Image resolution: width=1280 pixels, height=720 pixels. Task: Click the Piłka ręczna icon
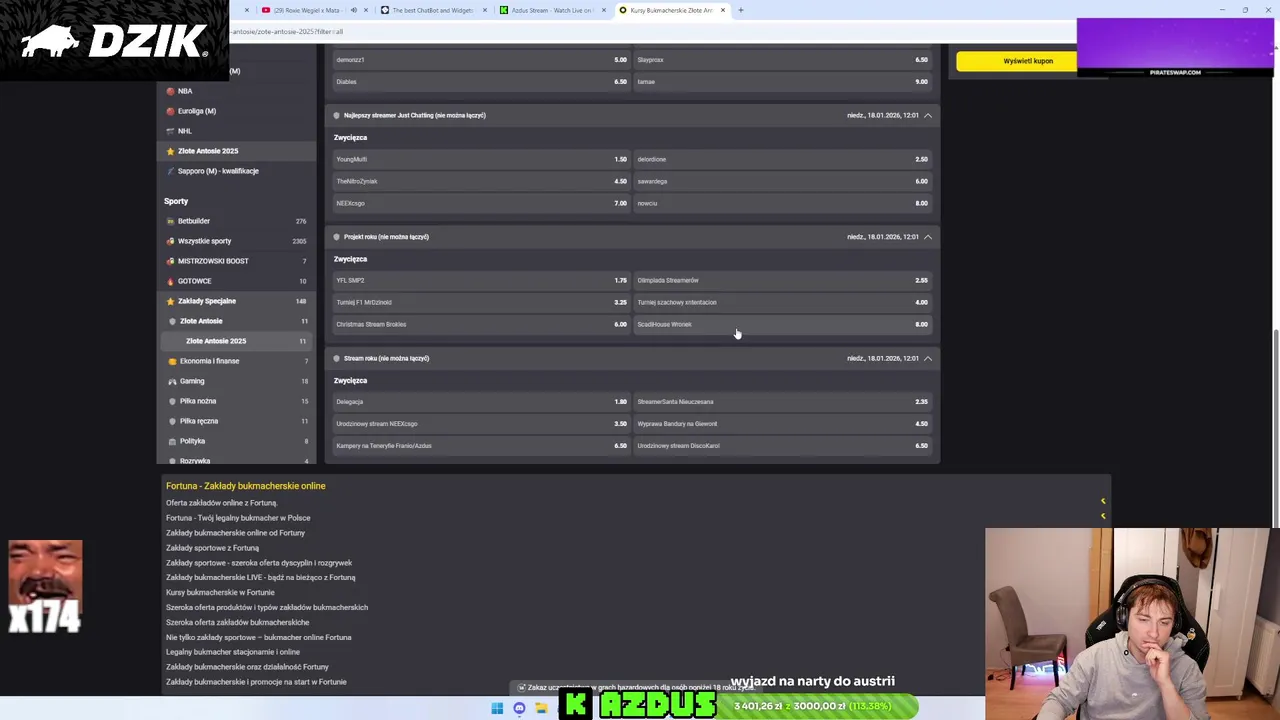(x=172, y=421)
